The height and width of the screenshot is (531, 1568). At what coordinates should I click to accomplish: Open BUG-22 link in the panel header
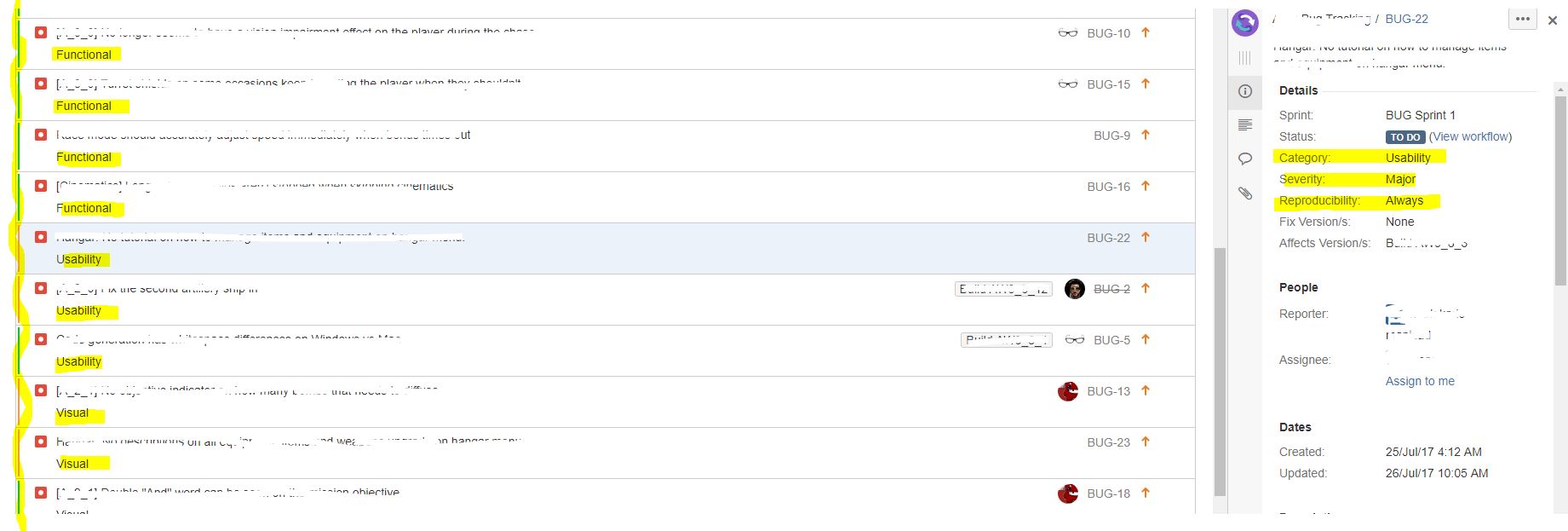[1407, 19]
